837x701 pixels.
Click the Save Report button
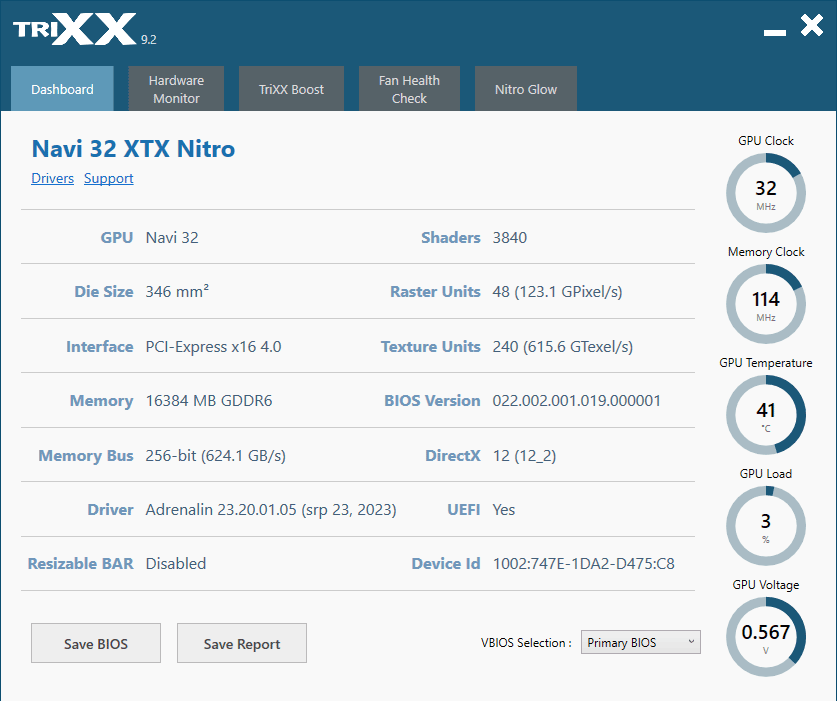(x=242, y=643)
